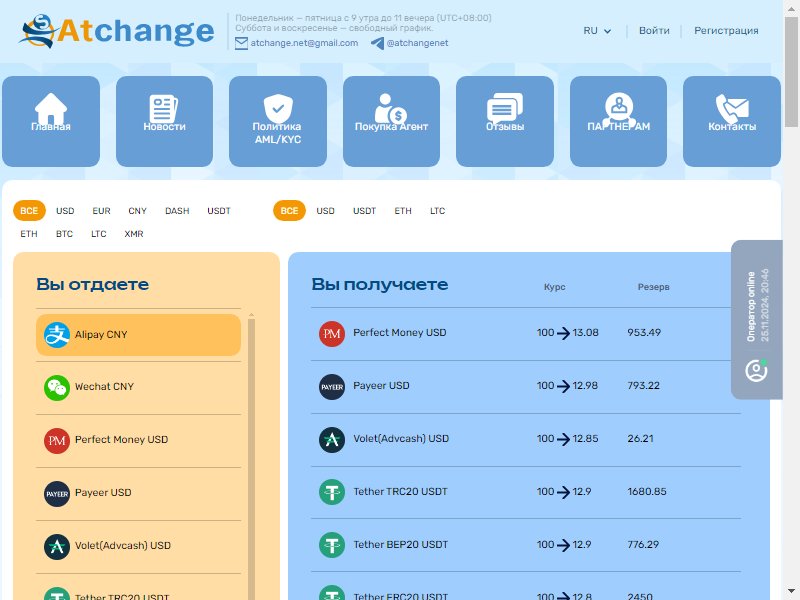Filter receive currencies by ETH
This screenshot has height=600, width=800.
click(403, 211)
